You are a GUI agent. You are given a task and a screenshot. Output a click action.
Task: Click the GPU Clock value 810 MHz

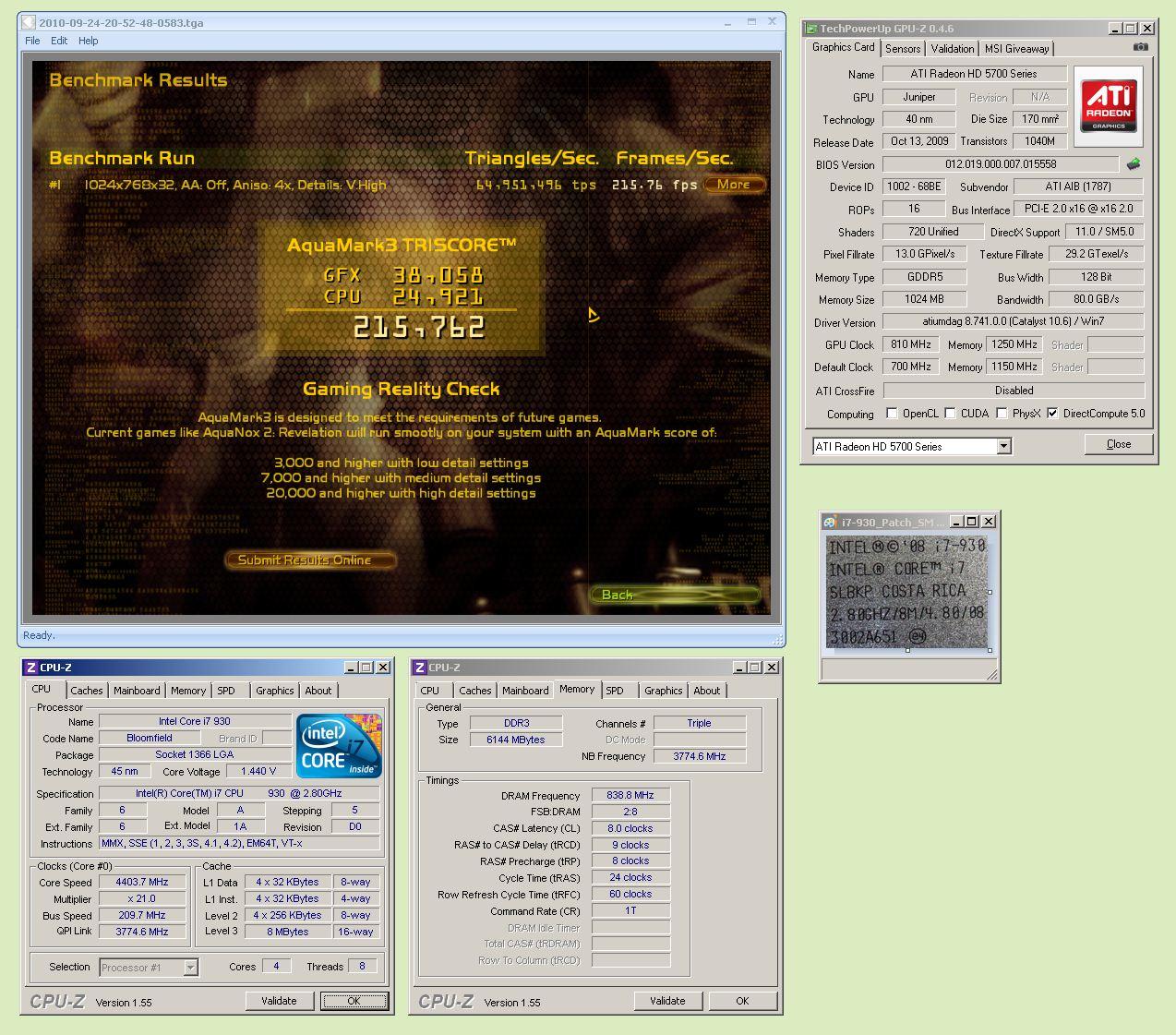point(911,344)
